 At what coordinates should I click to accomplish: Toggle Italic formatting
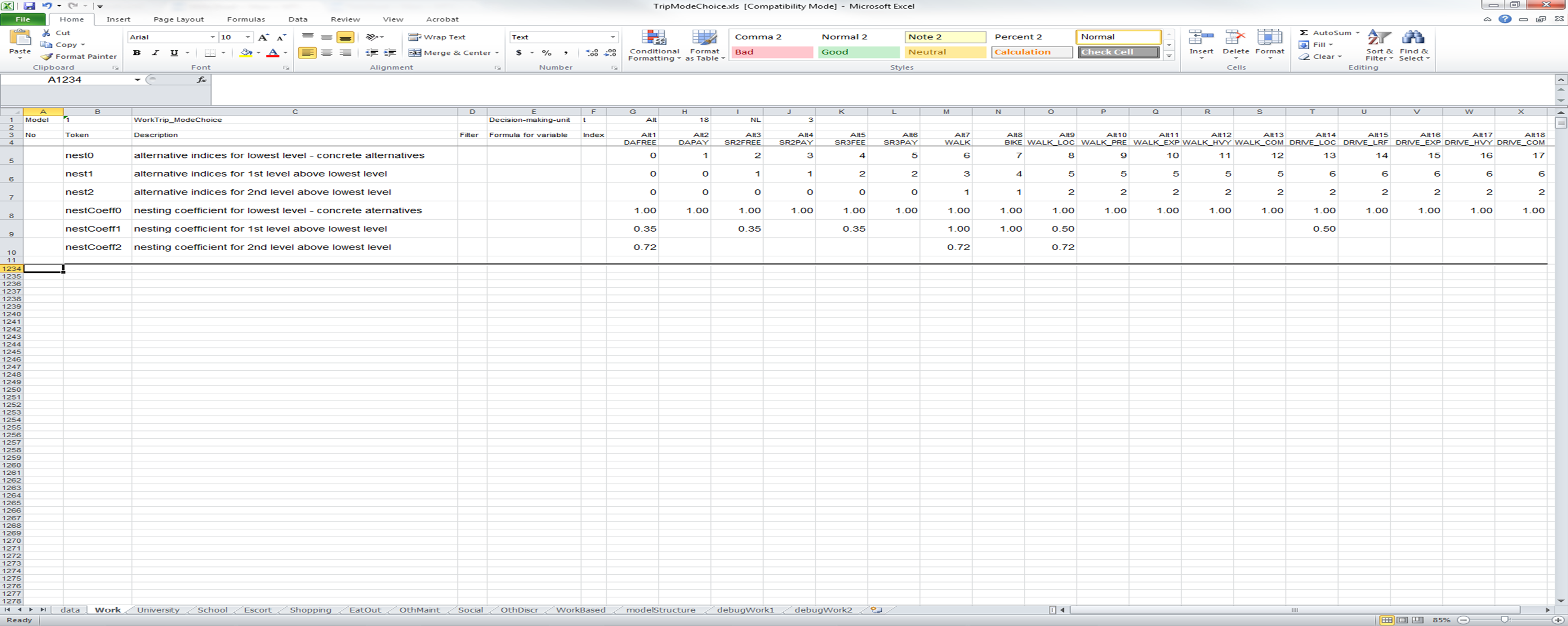[x=155, y=53]
